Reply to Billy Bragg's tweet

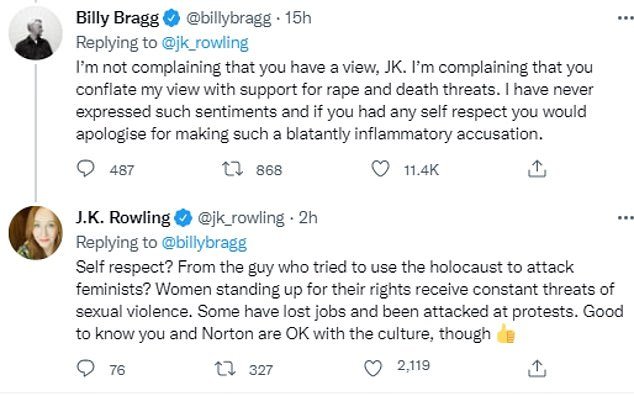[86, 169]
